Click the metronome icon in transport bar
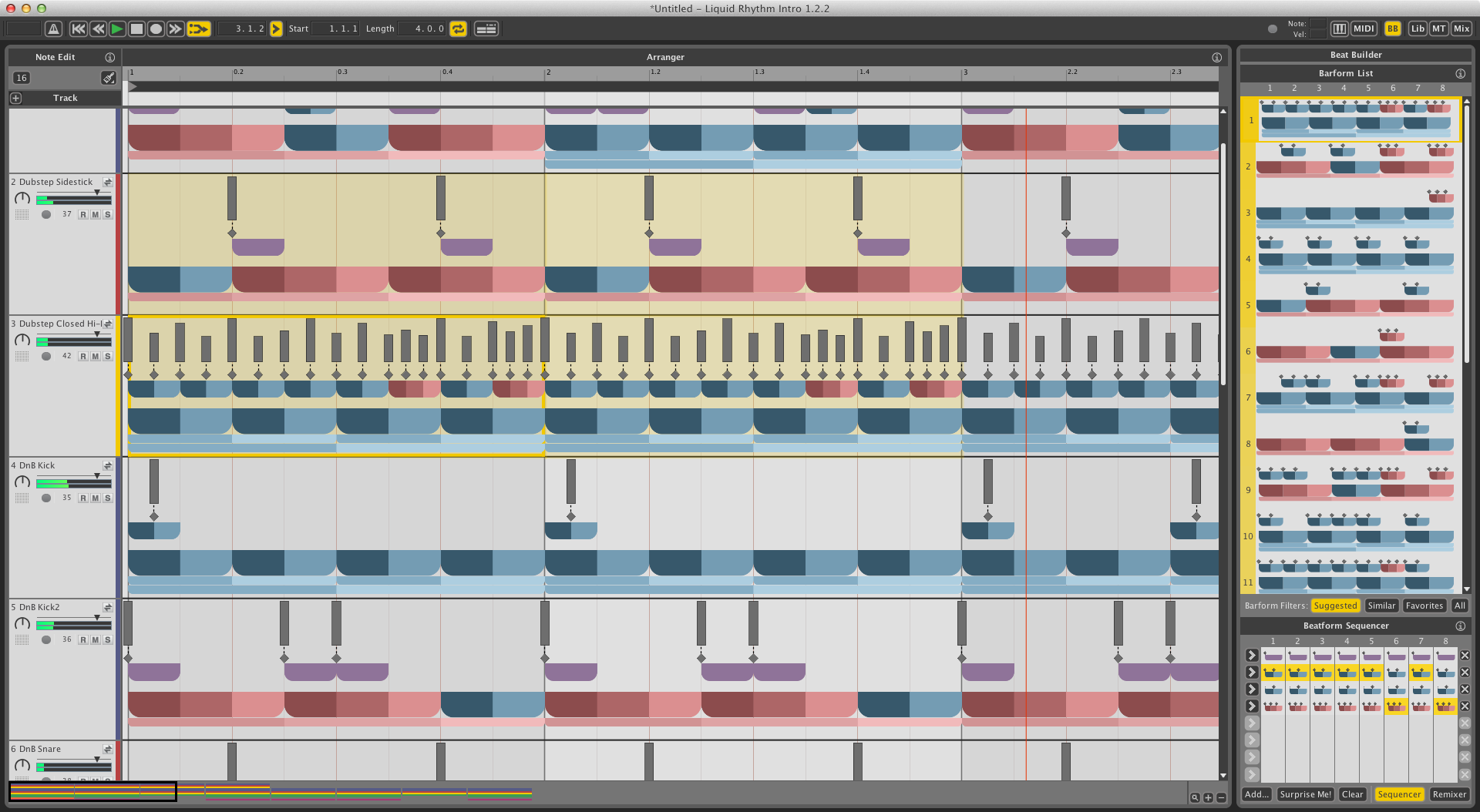 53,29
